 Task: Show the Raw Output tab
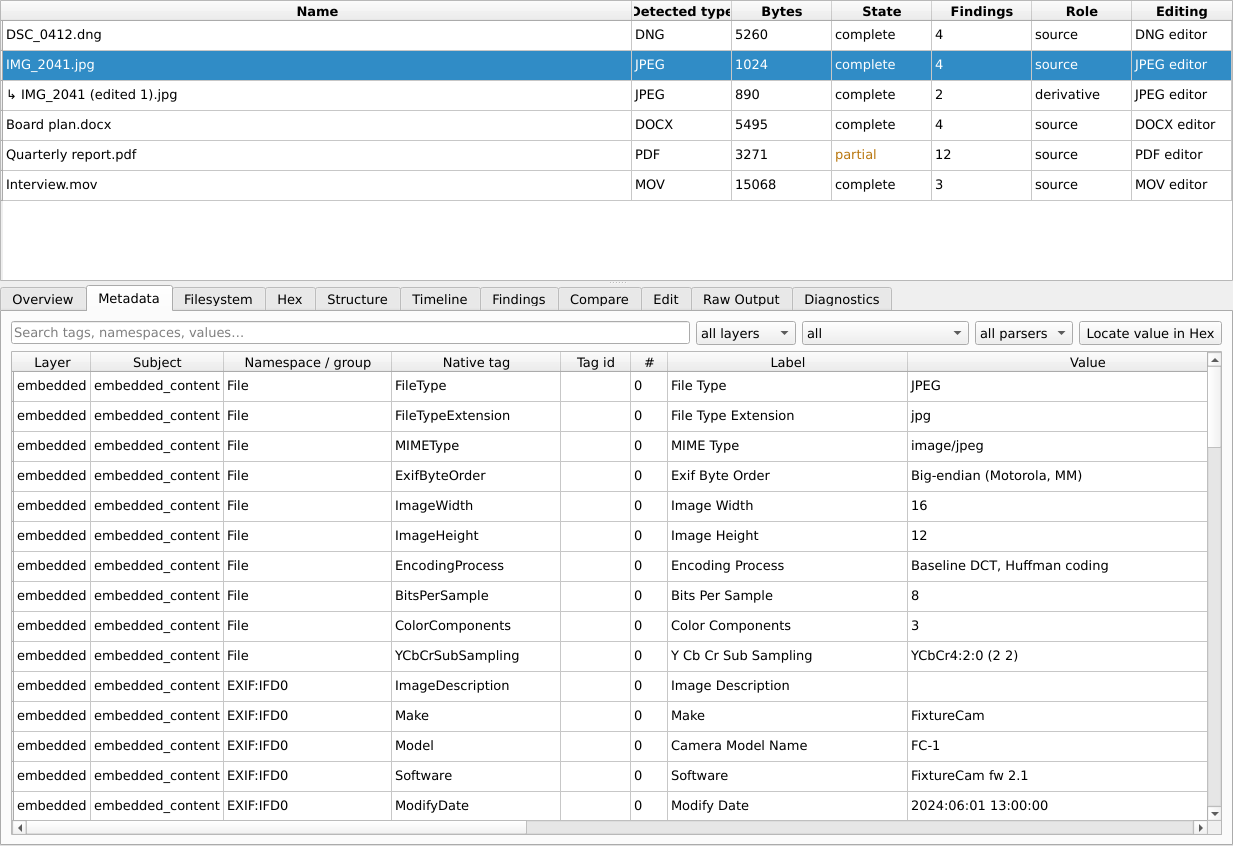click(741, 299)
